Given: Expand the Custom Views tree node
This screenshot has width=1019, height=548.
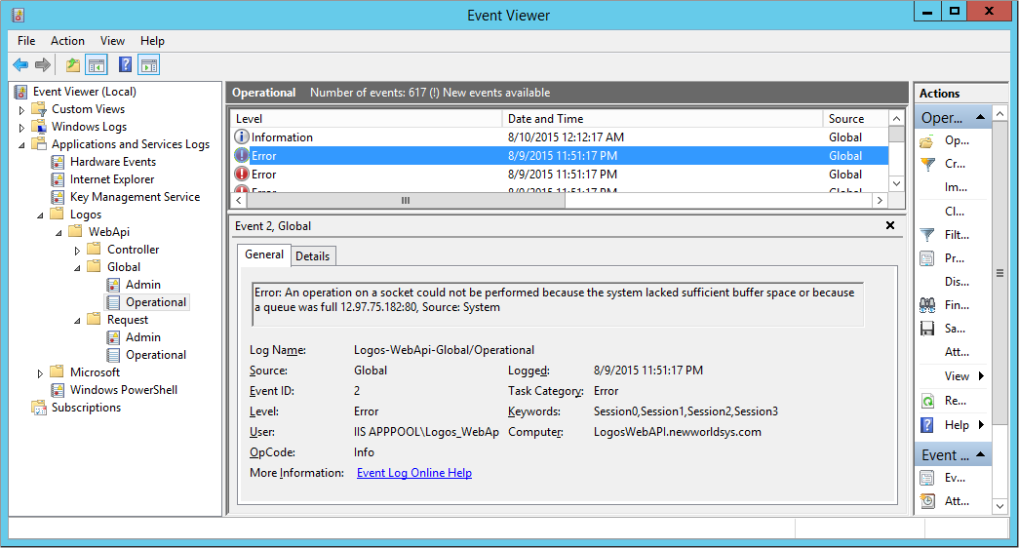Looking at the screenshot, I should (x=22, y=110).
